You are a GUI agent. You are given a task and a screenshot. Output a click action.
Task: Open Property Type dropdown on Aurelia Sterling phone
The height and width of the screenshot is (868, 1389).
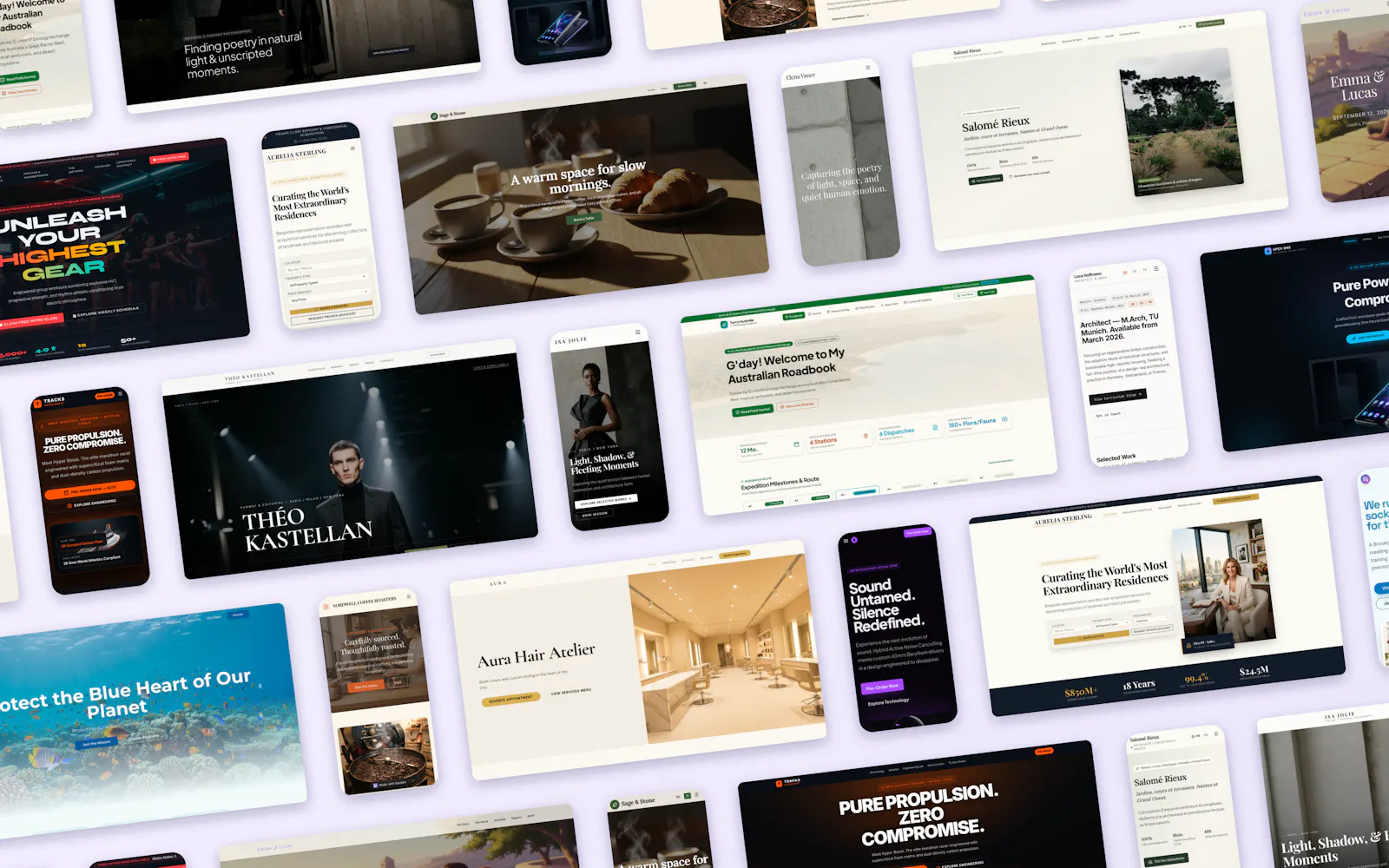coord(327,281)
